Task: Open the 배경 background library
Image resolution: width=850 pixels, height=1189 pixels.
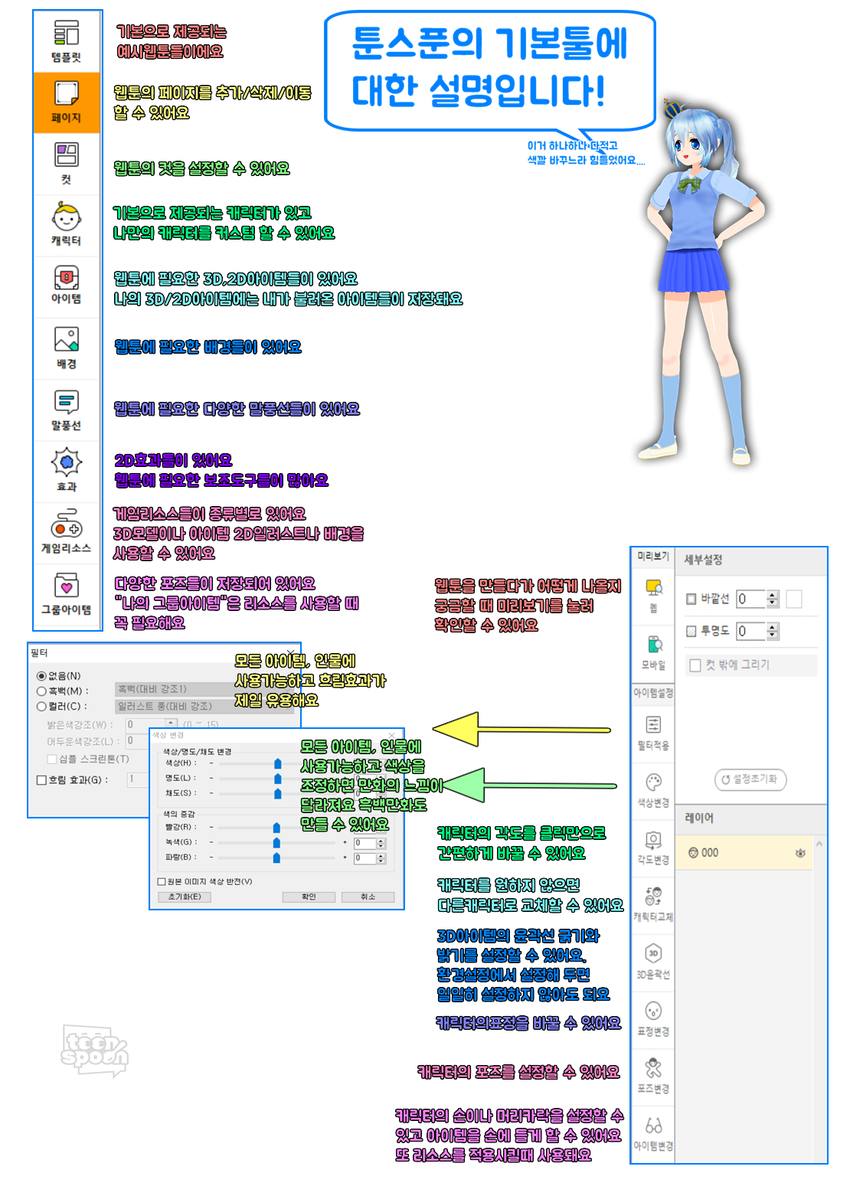Action: click(x=67, y=348)
